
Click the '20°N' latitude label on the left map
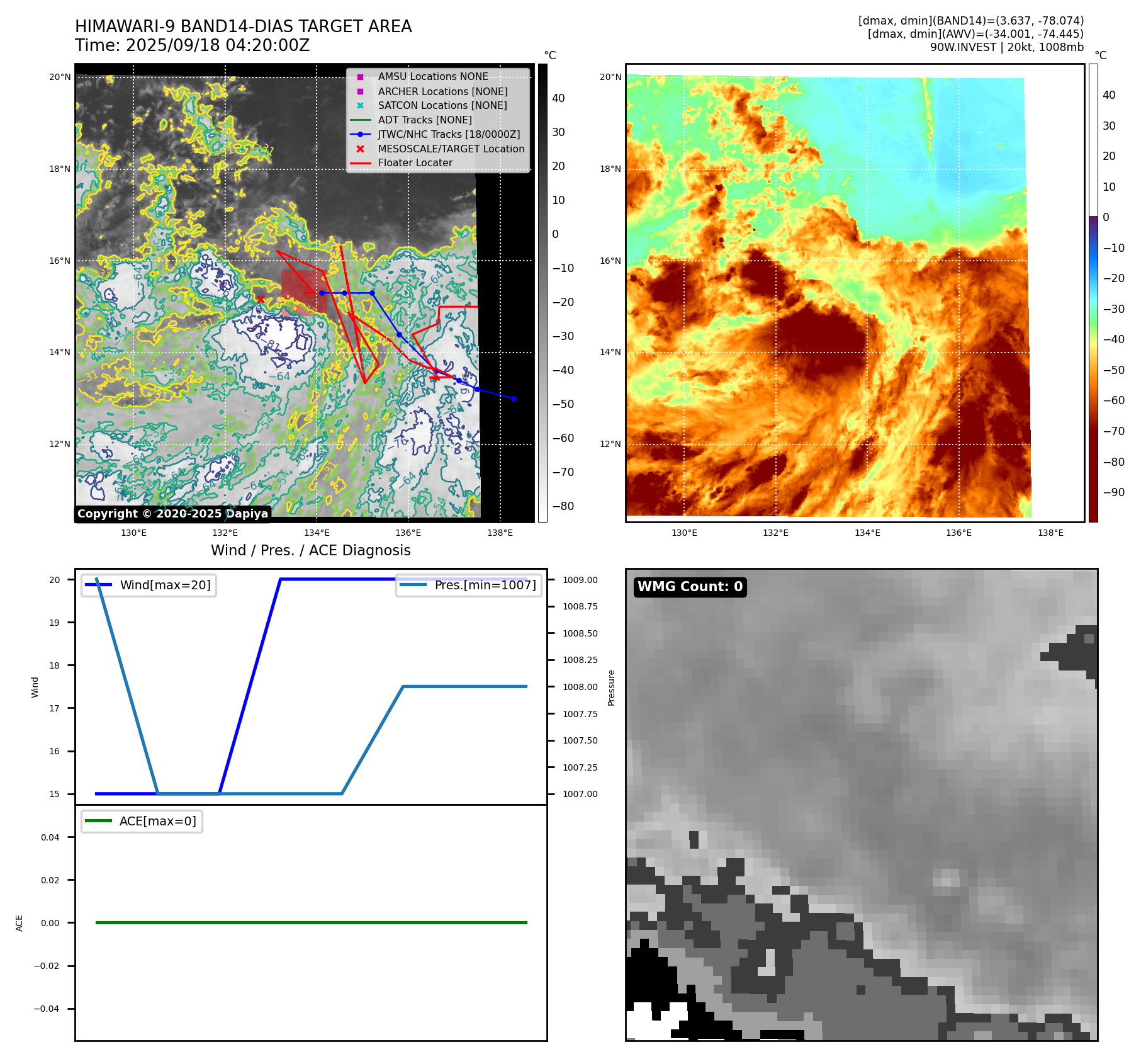pyautogui.click(x=60, y=77)
